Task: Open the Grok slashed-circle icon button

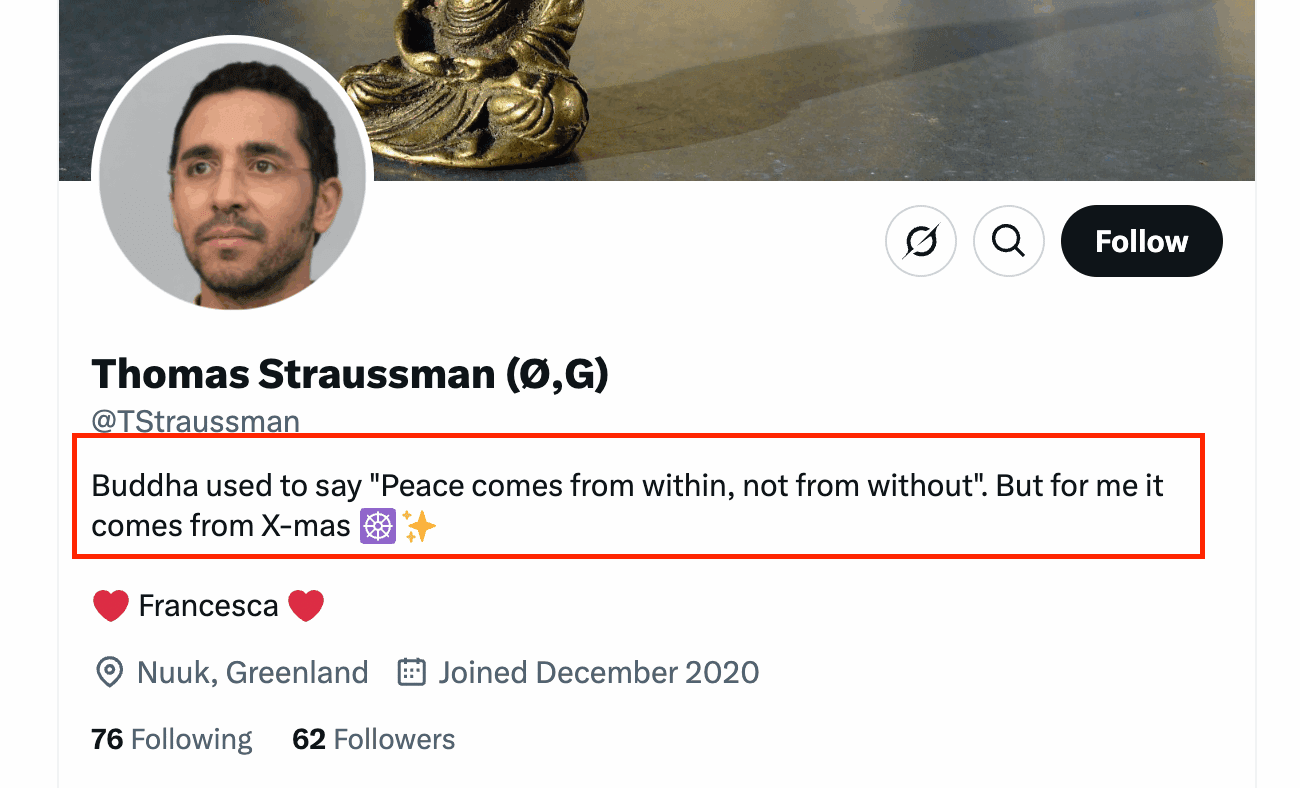Action: click(921, 241)
